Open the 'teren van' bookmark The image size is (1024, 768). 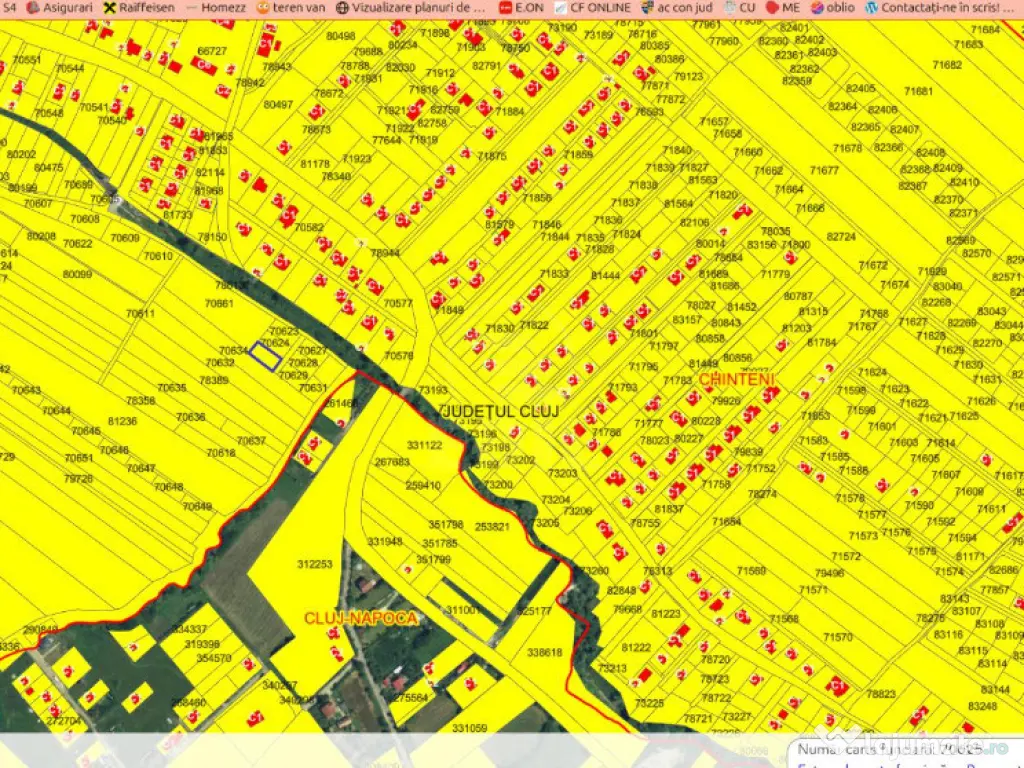coord(293,7)
